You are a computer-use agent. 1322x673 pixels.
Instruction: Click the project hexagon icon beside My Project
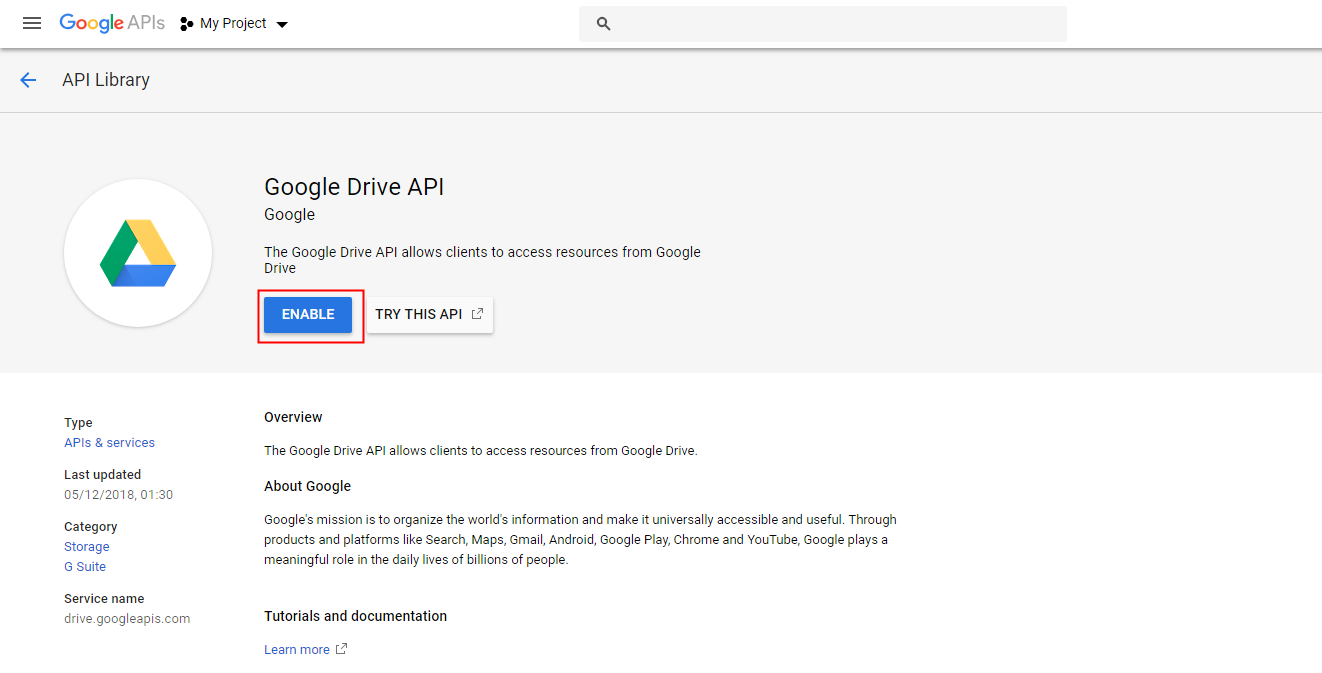186,24
